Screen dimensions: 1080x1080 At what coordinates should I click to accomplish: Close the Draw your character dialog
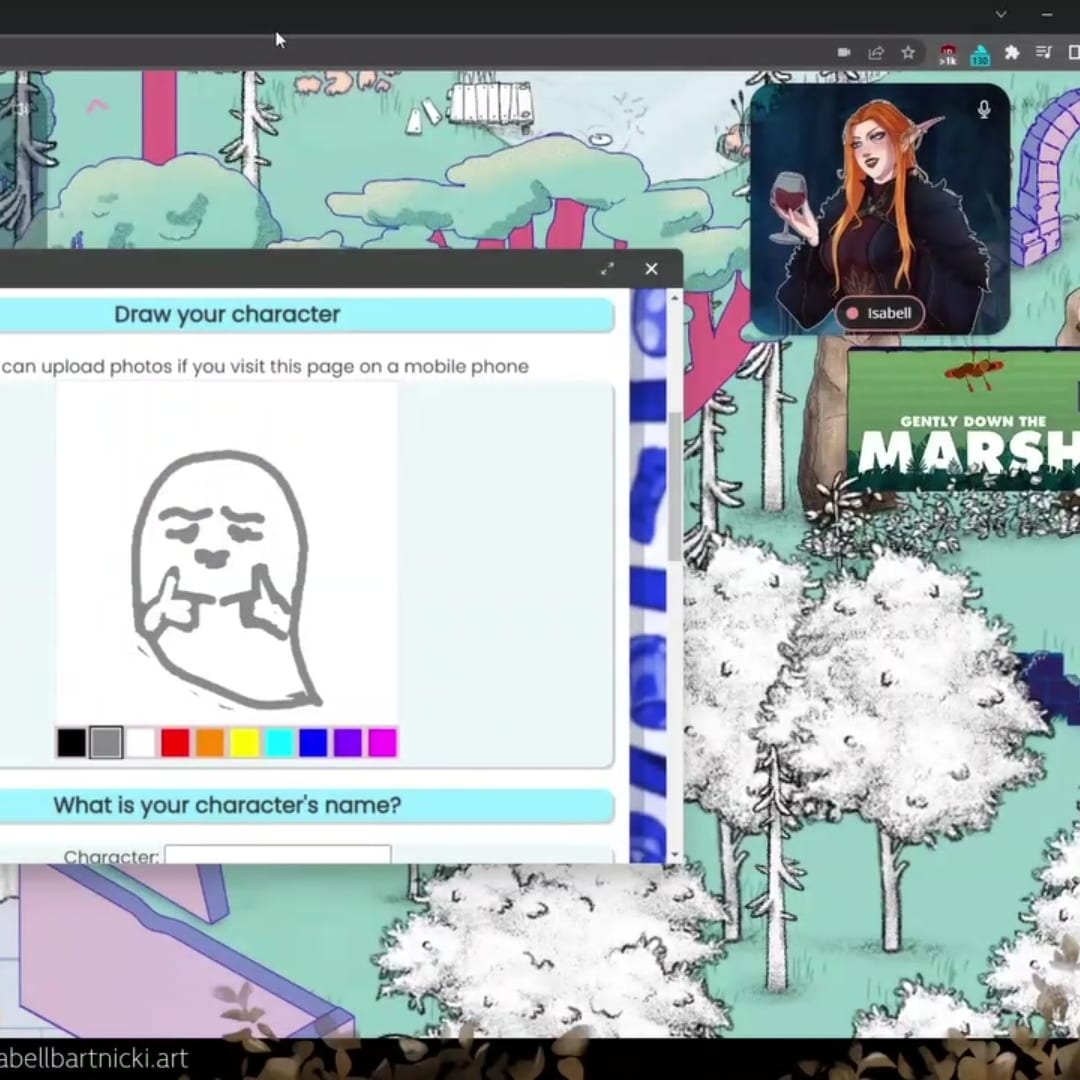point(652,269)
